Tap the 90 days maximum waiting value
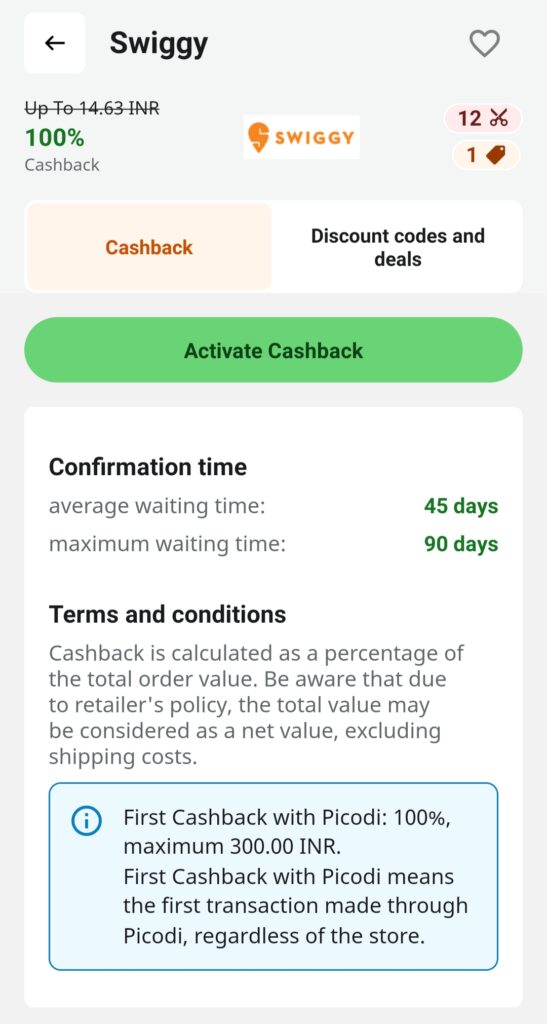The width and height of the screenshot is (547, 1024). point(461,544)
